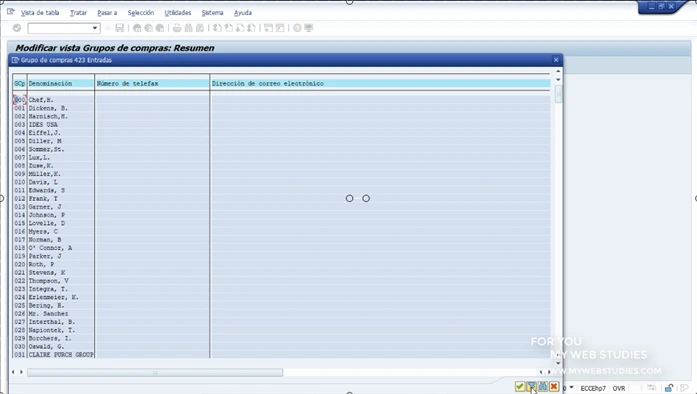Click the help question mark toolbar icon
The height and width of the screenshot is (394, 697).
pyautogui.click(x=297, y=28)
